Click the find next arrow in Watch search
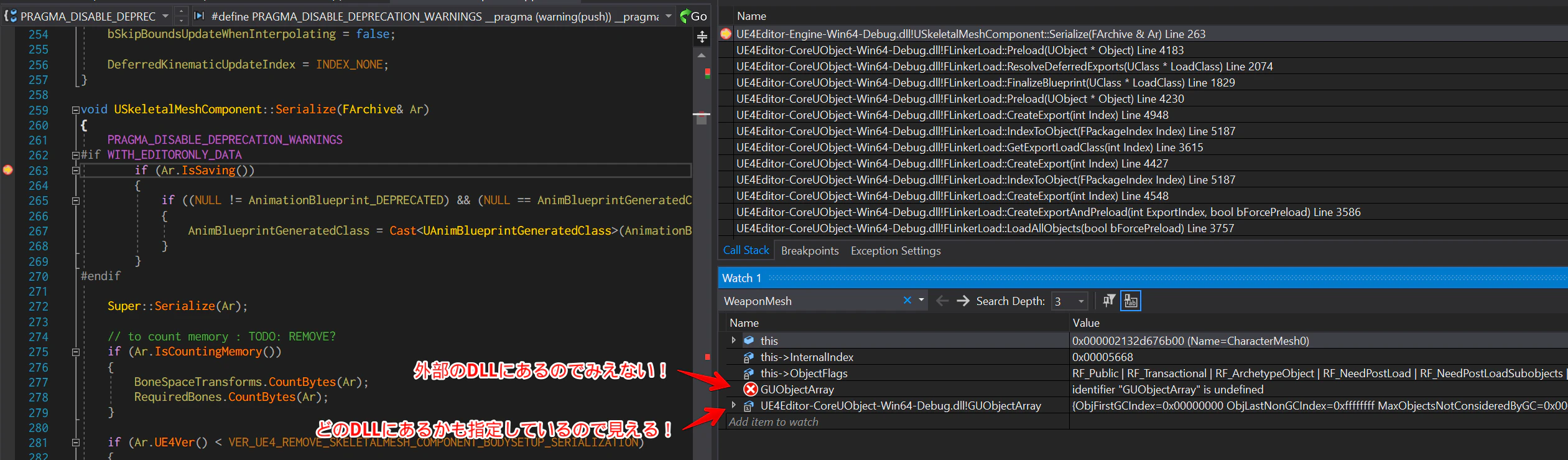 (x=963, y=301)
